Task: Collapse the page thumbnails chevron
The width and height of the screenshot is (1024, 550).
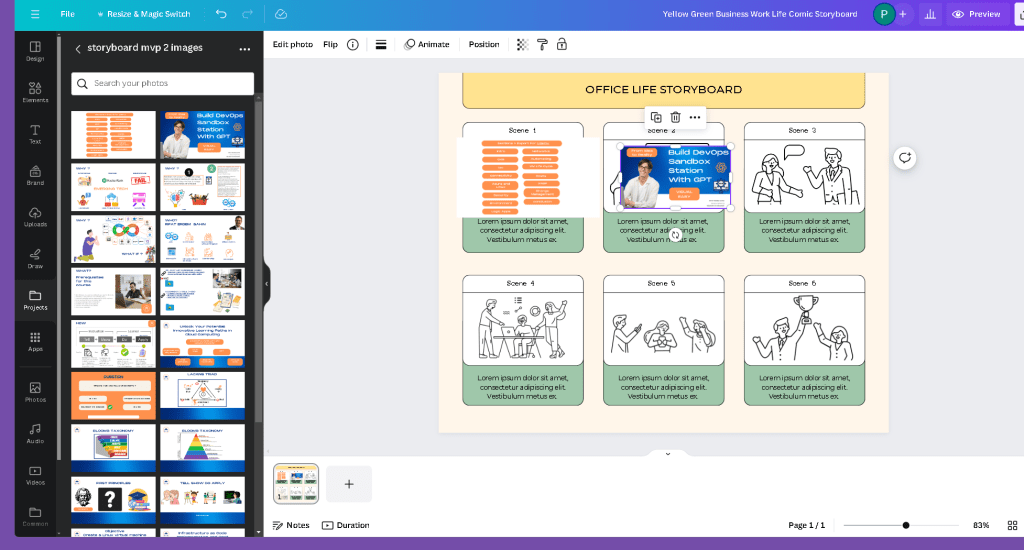Action: [667, 453]
